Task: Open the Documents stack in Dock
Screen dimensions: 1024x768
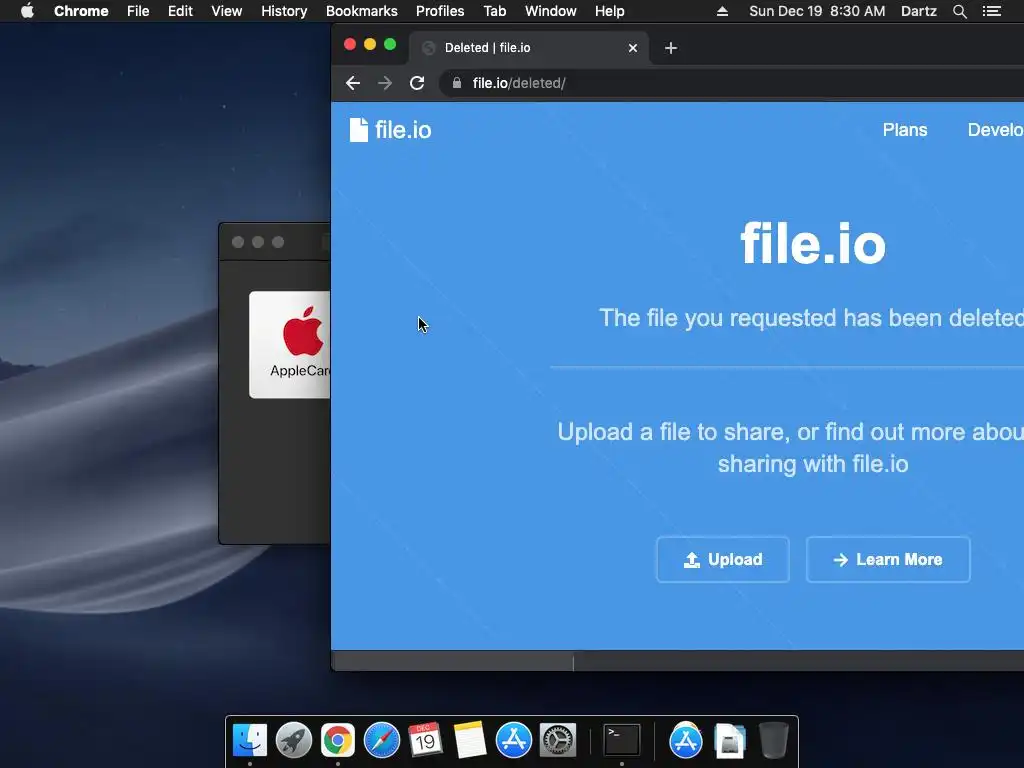Action: (729, 741)
